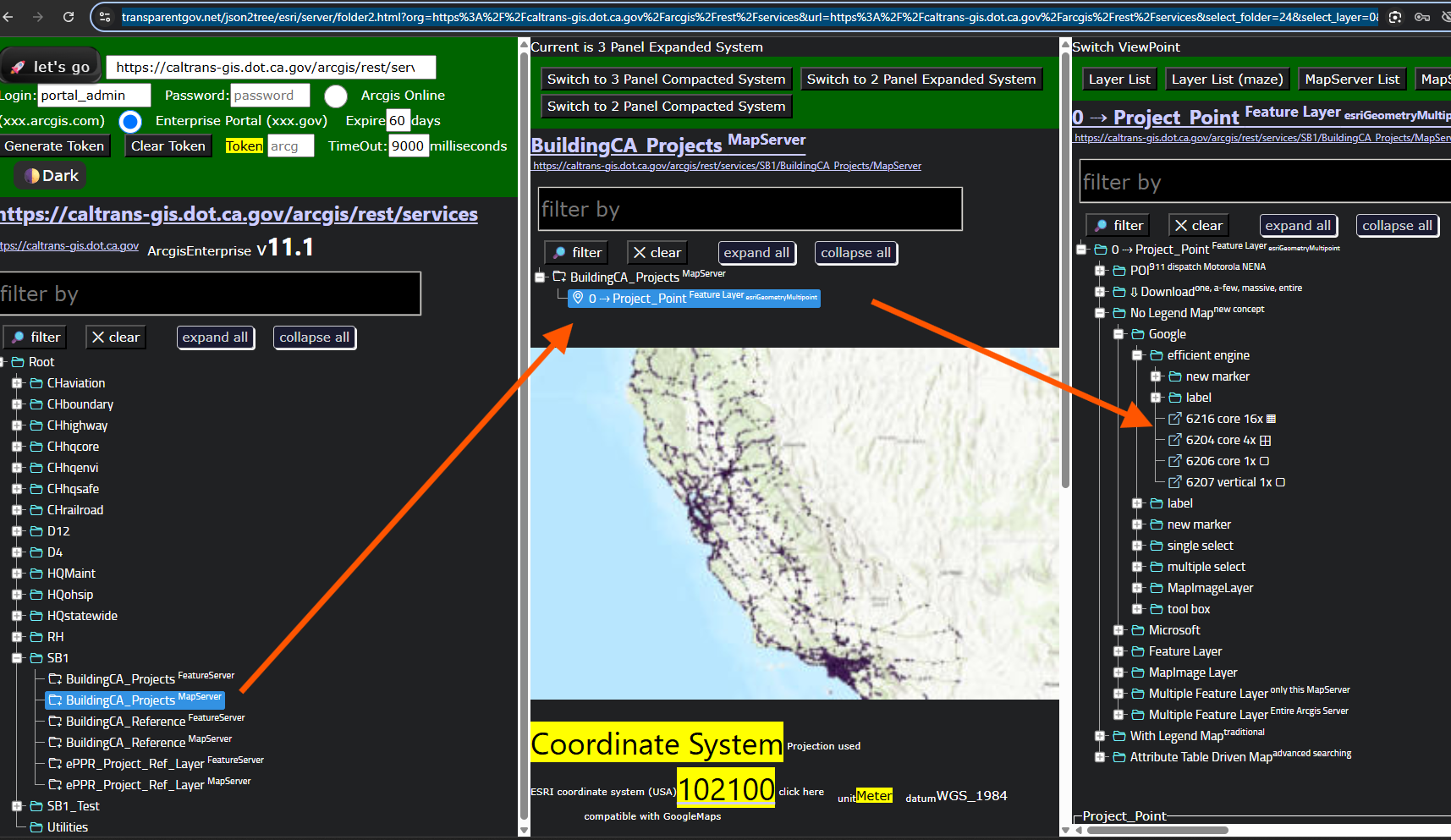Click the TimeOut milliseconds field

point(408,146)
